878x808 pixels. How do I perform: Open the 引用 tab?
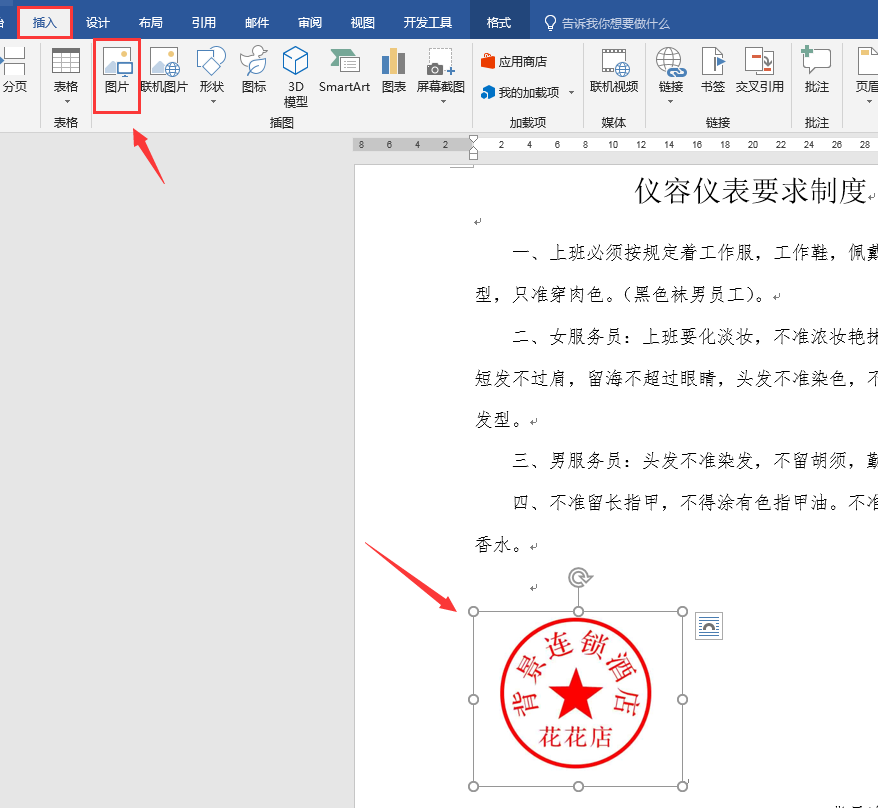coord(204,23)
